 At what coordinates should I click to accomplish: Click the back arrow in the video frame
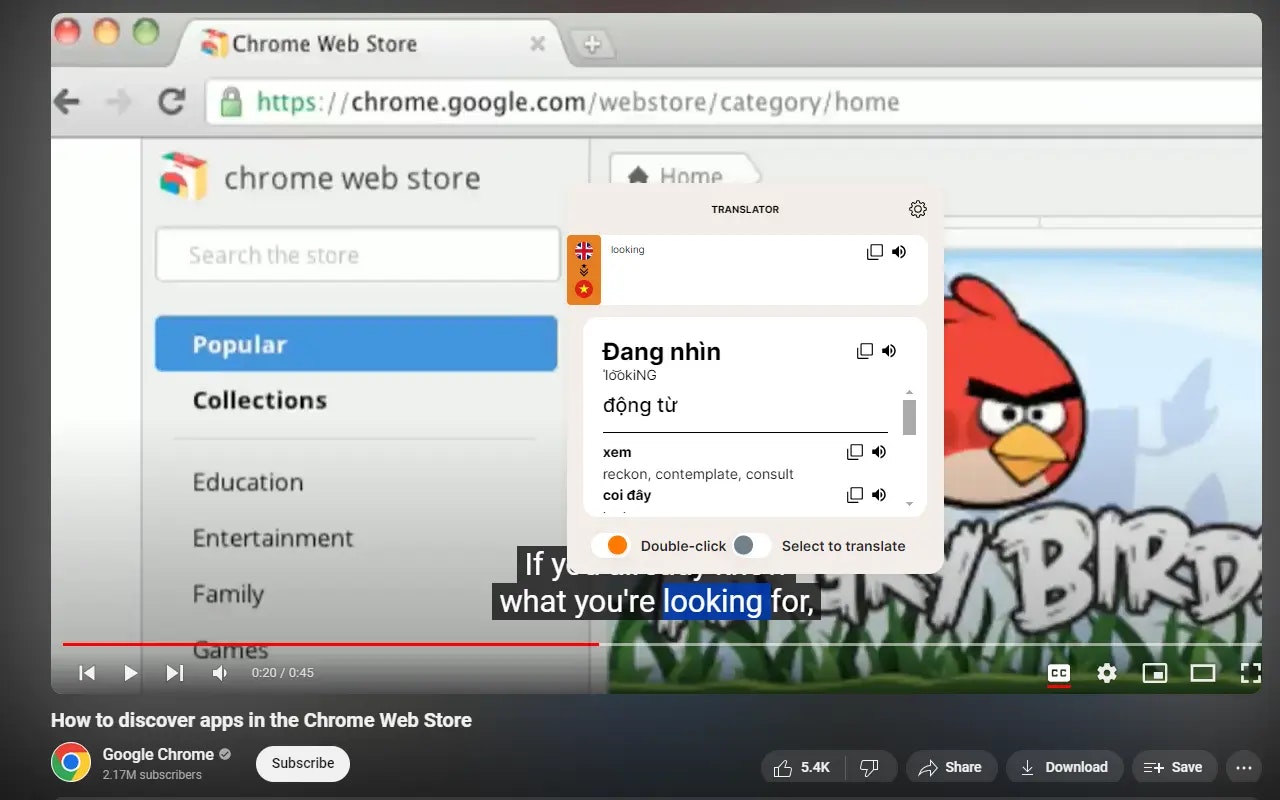(x=66, y=101)
